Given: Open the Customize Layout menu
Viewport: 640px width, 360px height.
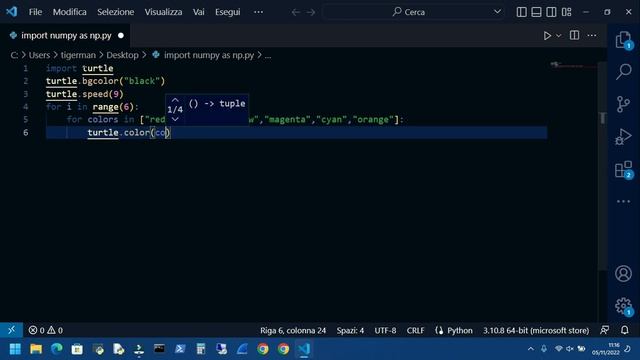Looking at the screenshot, I should pos(567,12).
